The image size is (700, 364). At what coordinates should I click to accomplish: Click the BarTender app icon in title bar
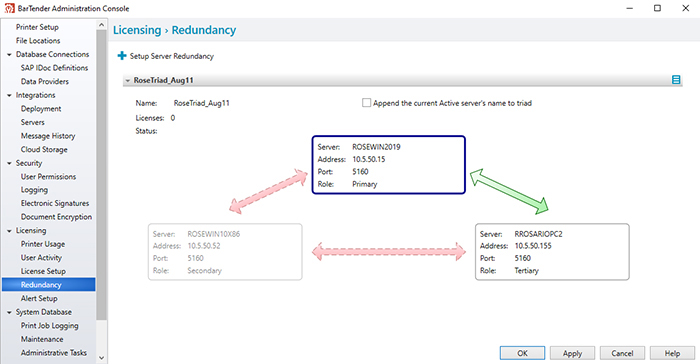point(9,8)
